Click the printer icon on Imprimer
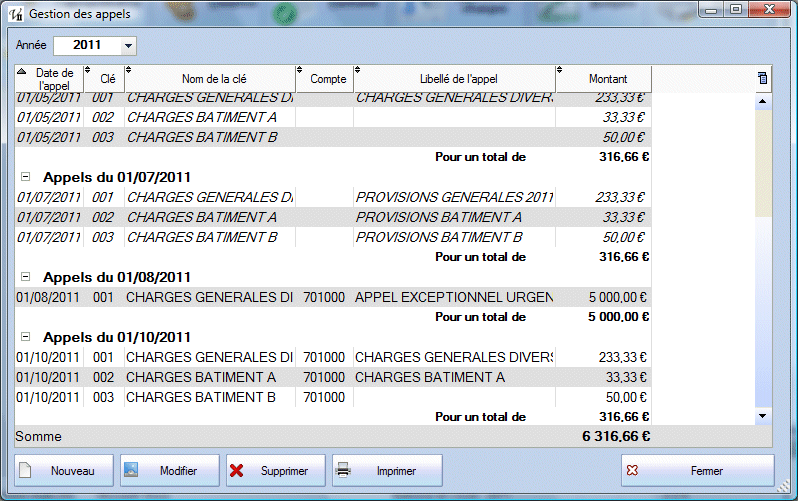Screen dimensions: 798x501 tap(343, 470)
